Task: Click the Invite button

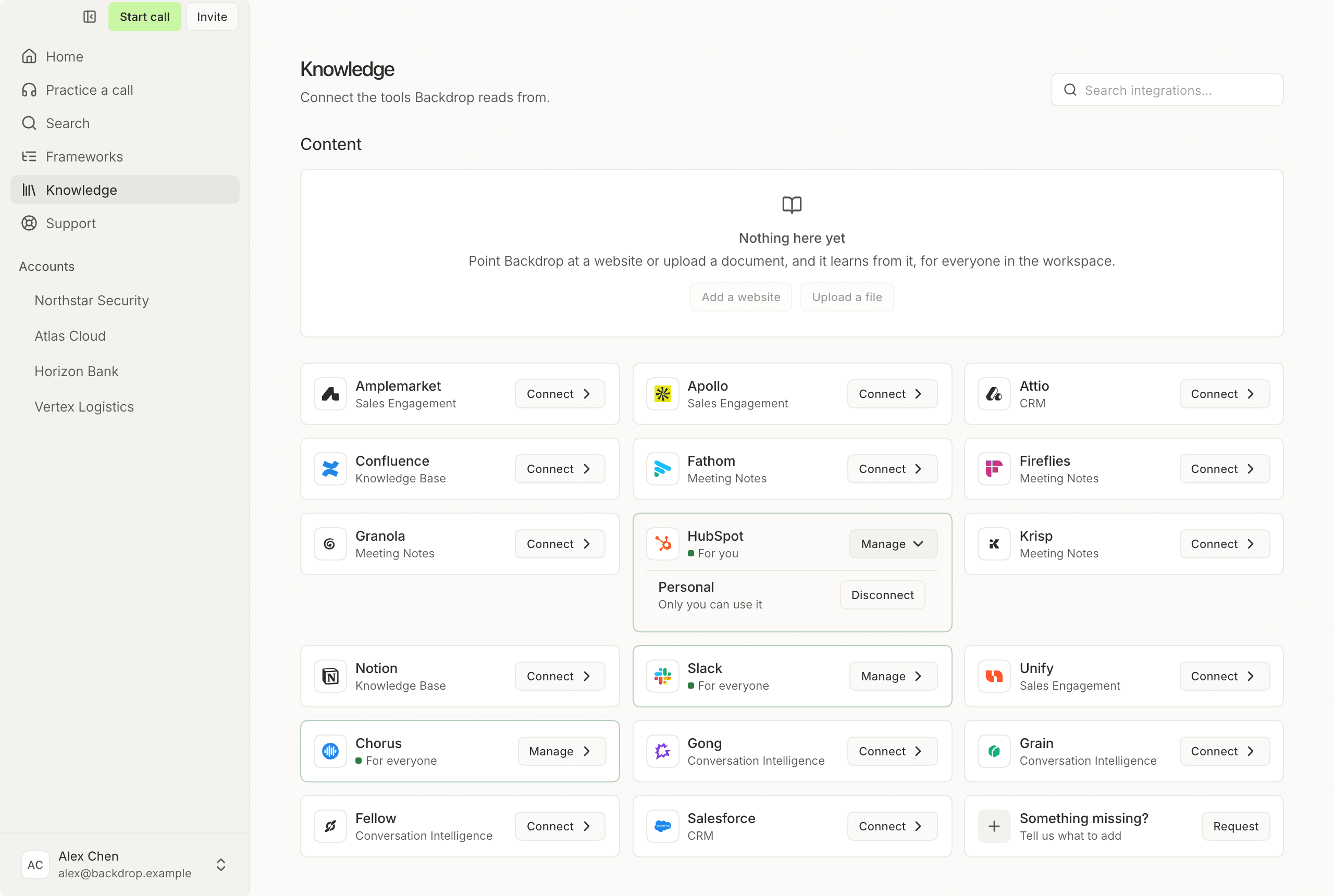Action: point(212,17)
